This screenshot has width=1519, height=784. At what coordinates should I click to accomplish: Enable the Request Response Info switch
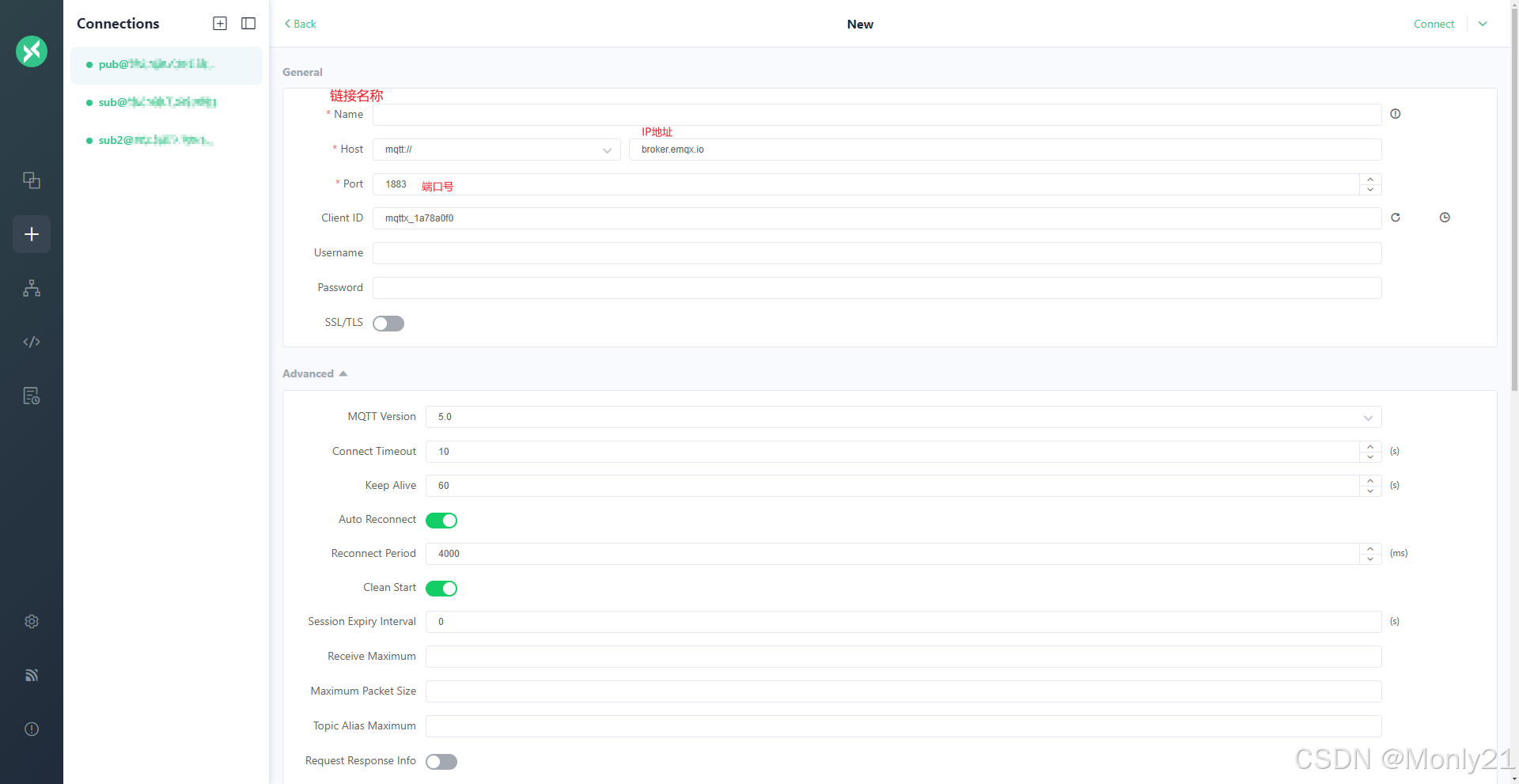click(x=441, y=762)
